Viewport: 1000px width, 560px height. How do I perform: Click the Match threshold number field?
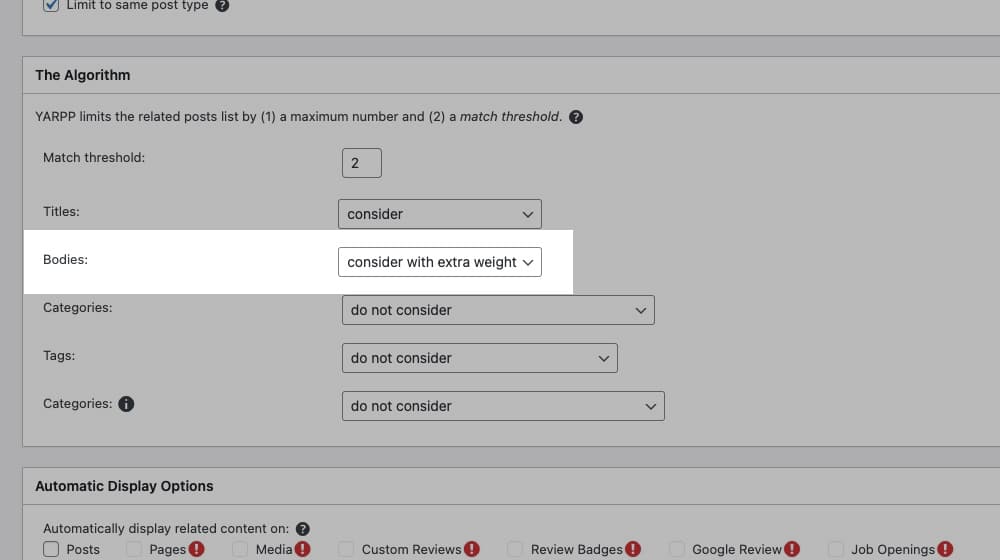[361, 163]
